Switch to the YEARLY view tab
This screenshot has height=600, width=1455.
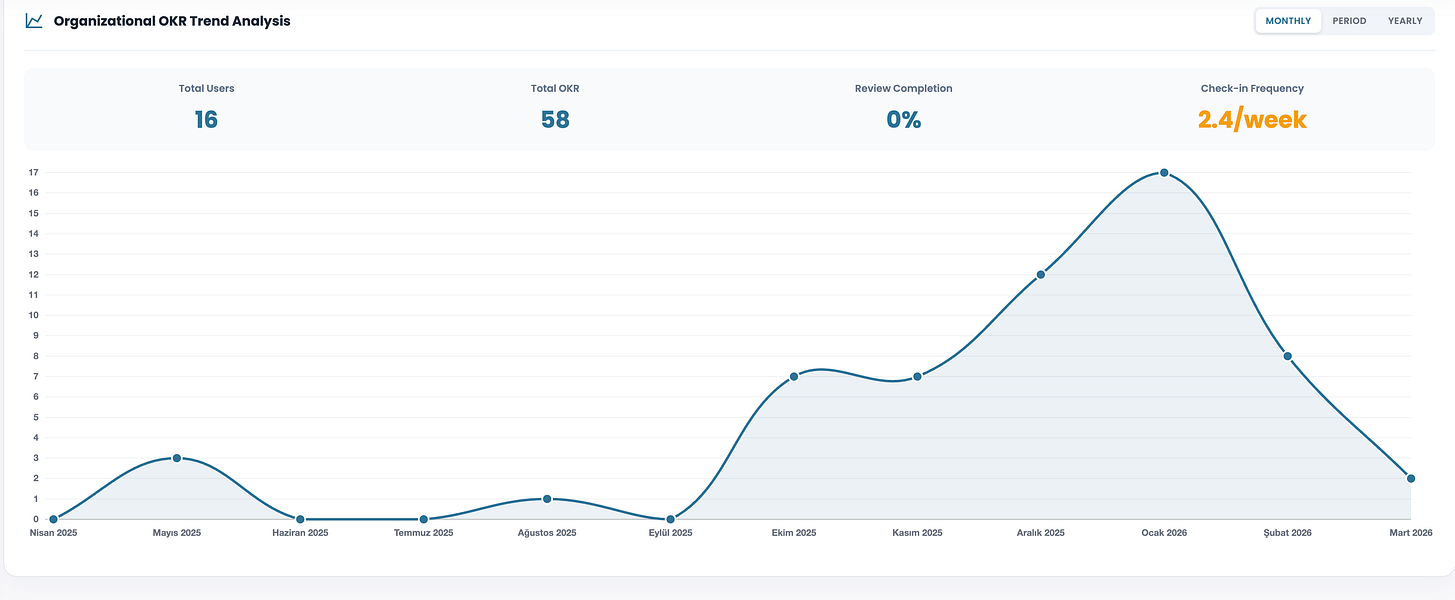(1405, 21)
